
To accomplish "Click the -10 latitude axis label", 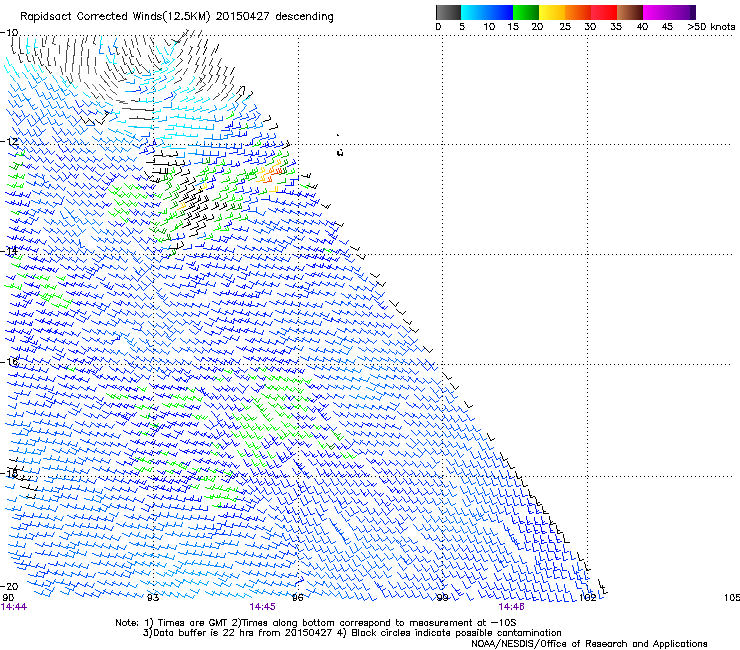I will 9,32.
